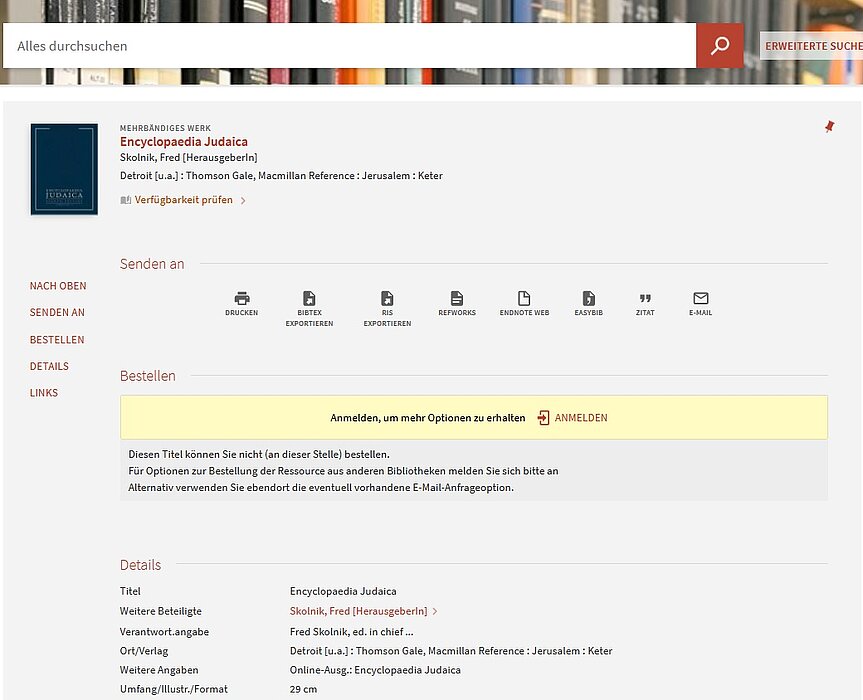Click Verfügbarkeit prüfen link
Screen dimensions: 863x700
pos(183,200)
